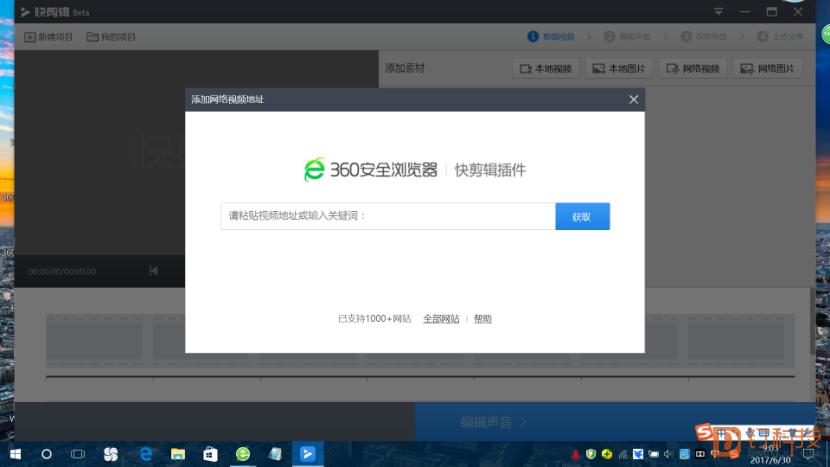Click the green floating ball at right edge
This screenshot has height=467, width=830.
[x=826, y=34]
